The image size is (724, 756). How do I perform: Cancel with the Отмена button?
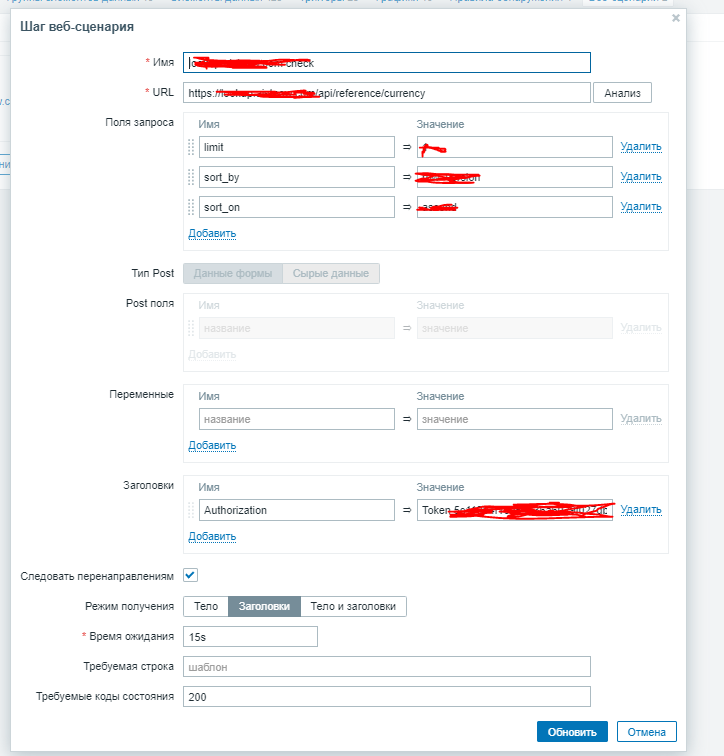[646, 732]
